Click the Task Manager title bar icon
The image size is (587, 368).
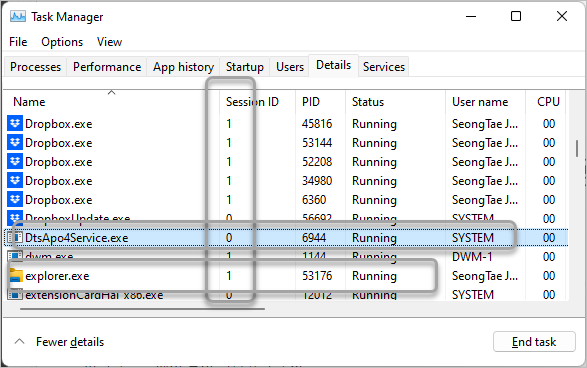18,16
